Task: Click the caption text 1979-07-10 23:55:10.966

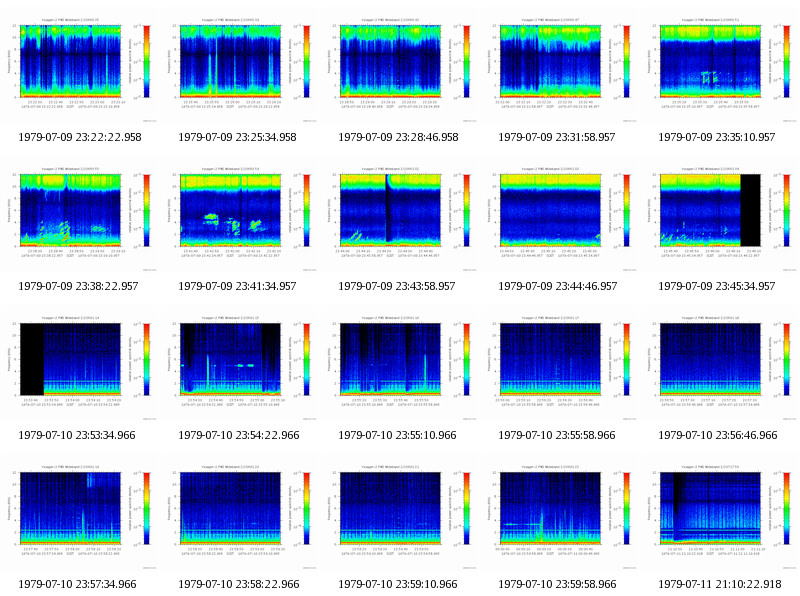Action: pos(397,435)
